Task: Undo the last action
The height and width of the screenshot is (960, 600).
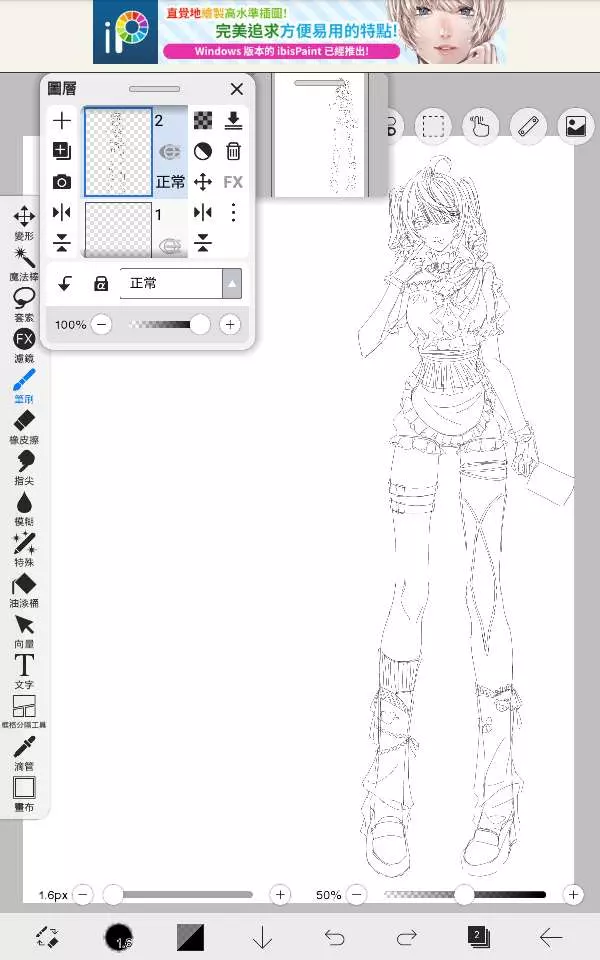Action: click(x=335, y=937)
